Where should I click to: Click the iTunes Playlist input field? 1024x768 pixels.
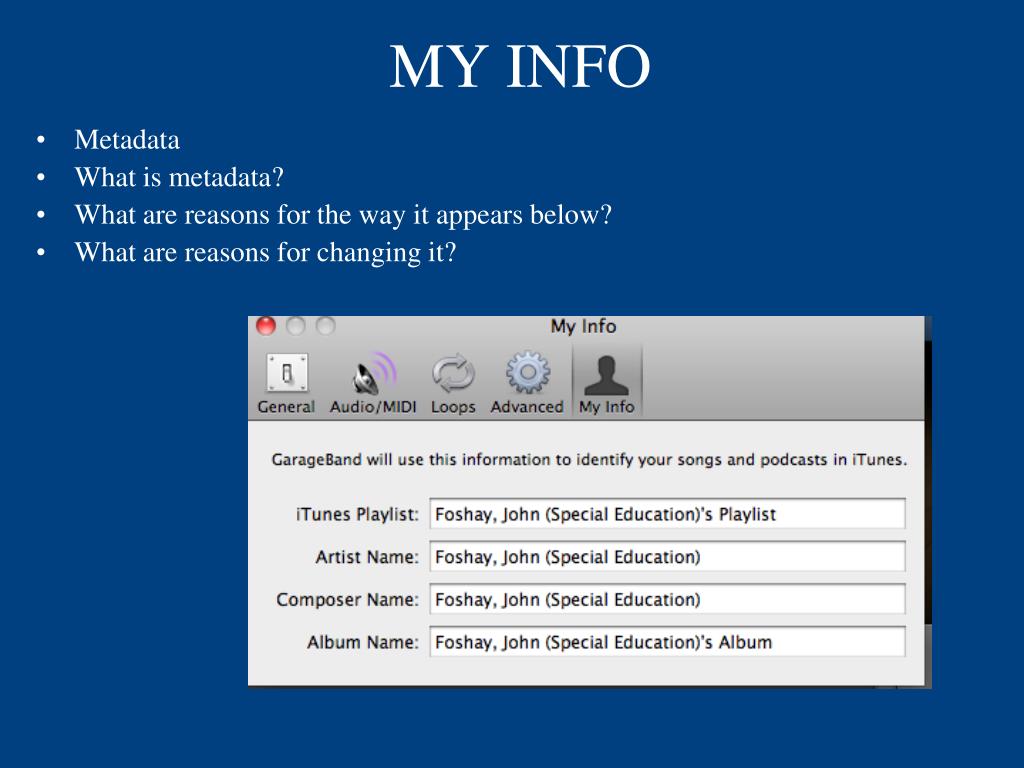pos(667,514)
